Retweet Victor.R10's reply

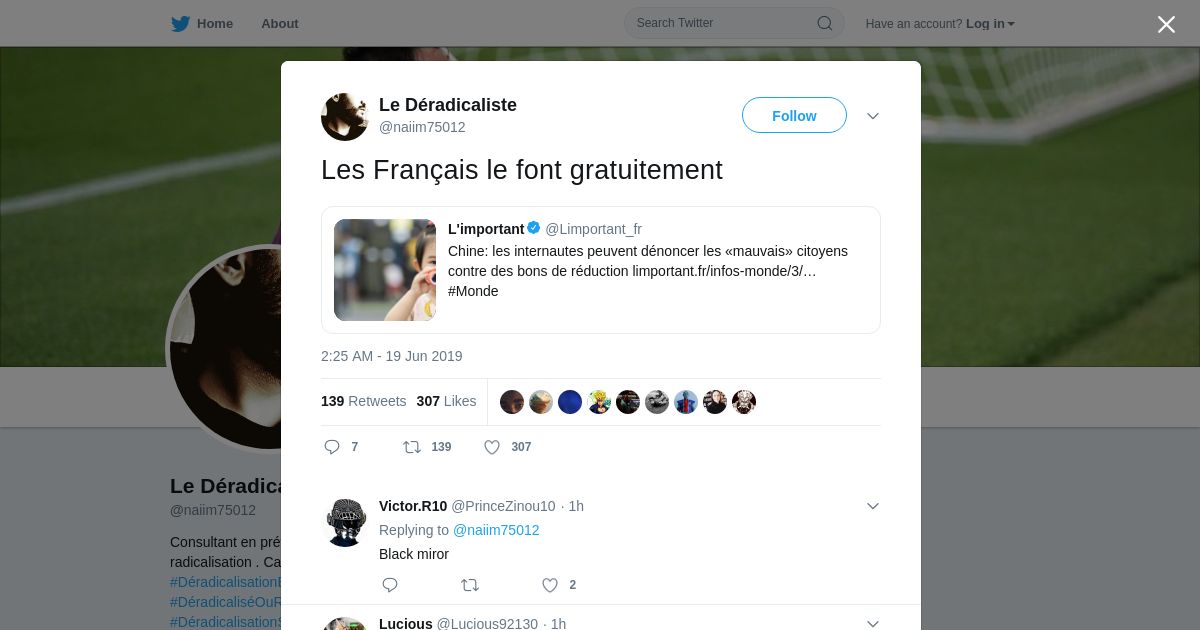coord(470,585)
